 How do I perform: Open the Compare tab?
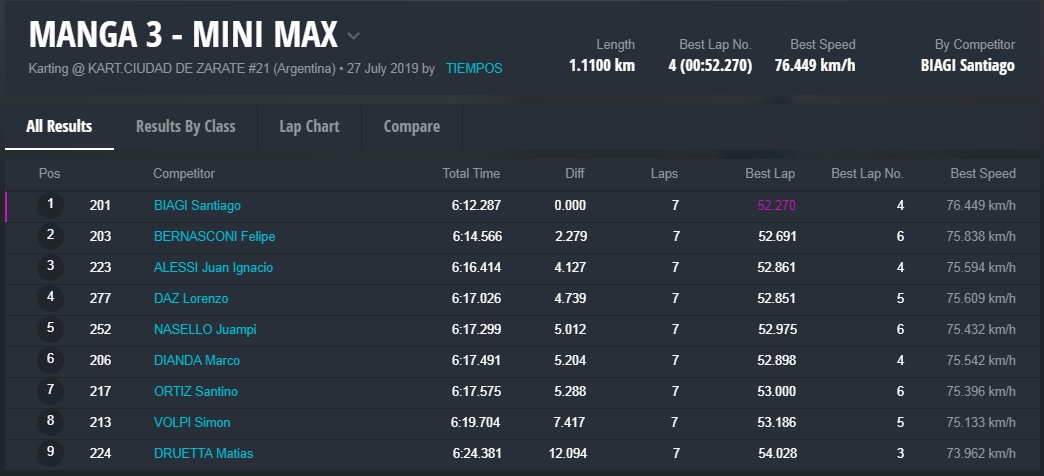click(411, 127)
